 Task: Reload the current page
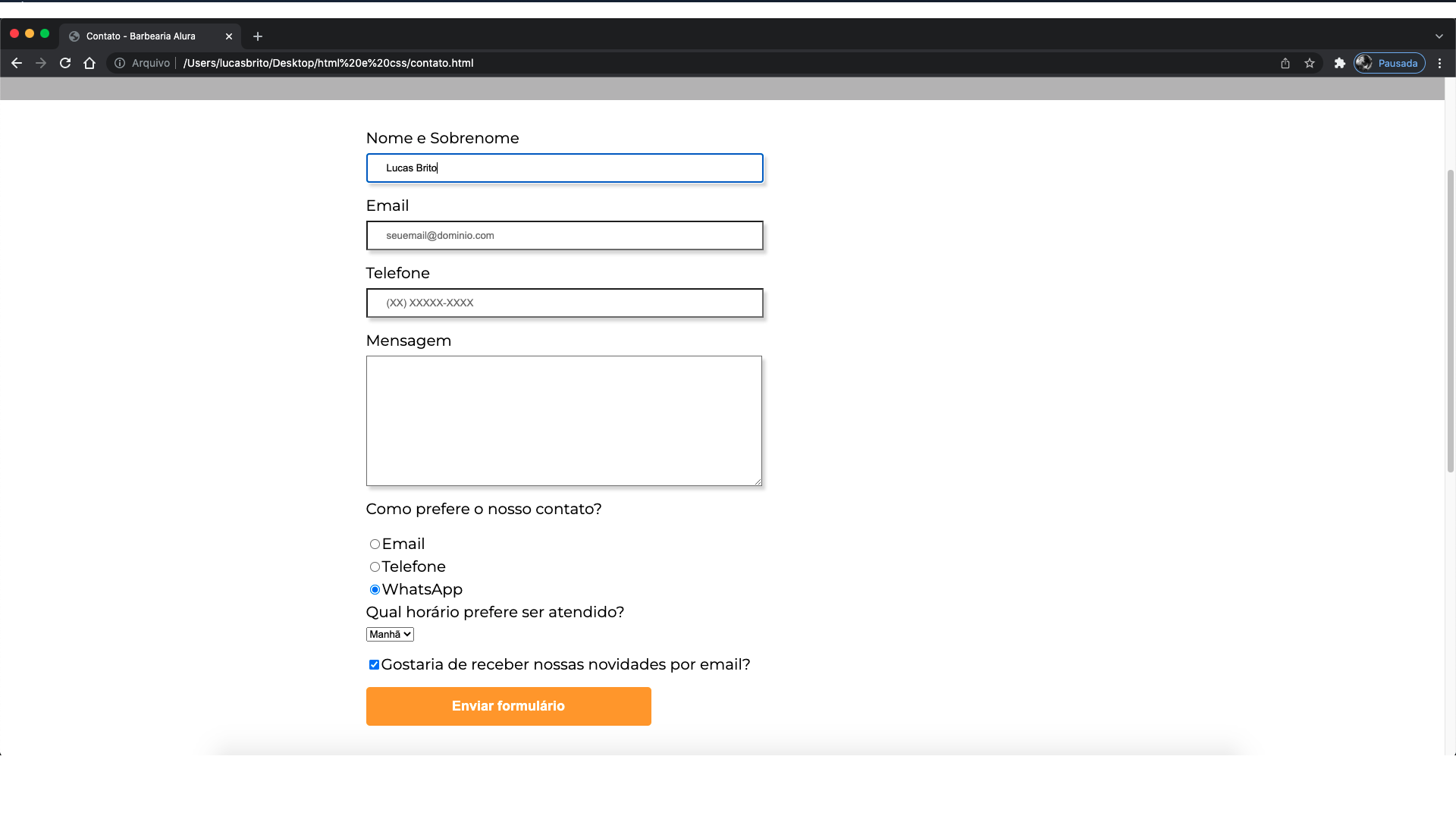[65, 63]
